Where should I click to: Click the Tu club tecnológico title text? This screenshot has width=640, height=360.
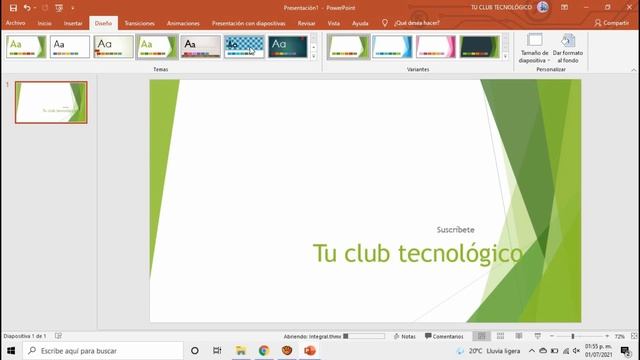[418, 253]
